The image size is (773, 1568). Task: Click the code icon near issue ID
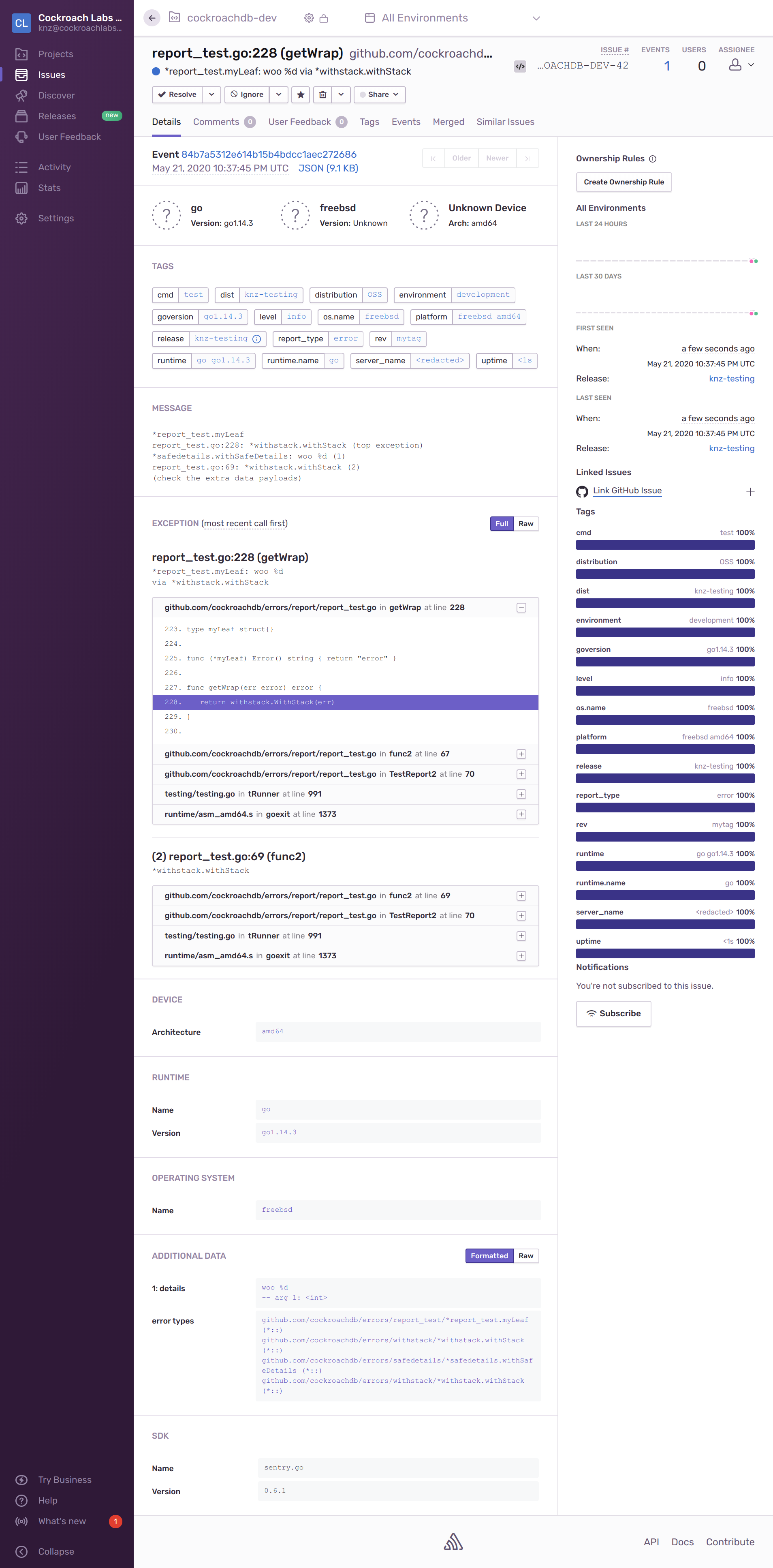tap(520, 66)
